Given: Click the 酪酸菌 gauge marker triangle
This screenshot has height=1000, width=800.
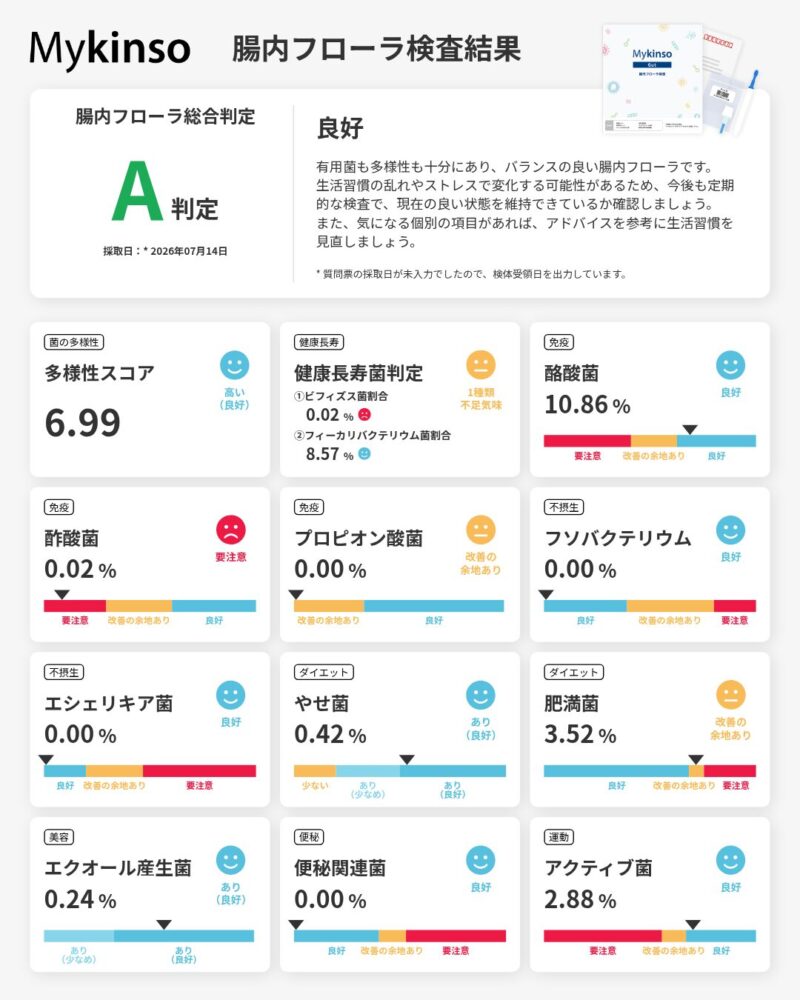Looking at the screenshot, I should [690, 429].
